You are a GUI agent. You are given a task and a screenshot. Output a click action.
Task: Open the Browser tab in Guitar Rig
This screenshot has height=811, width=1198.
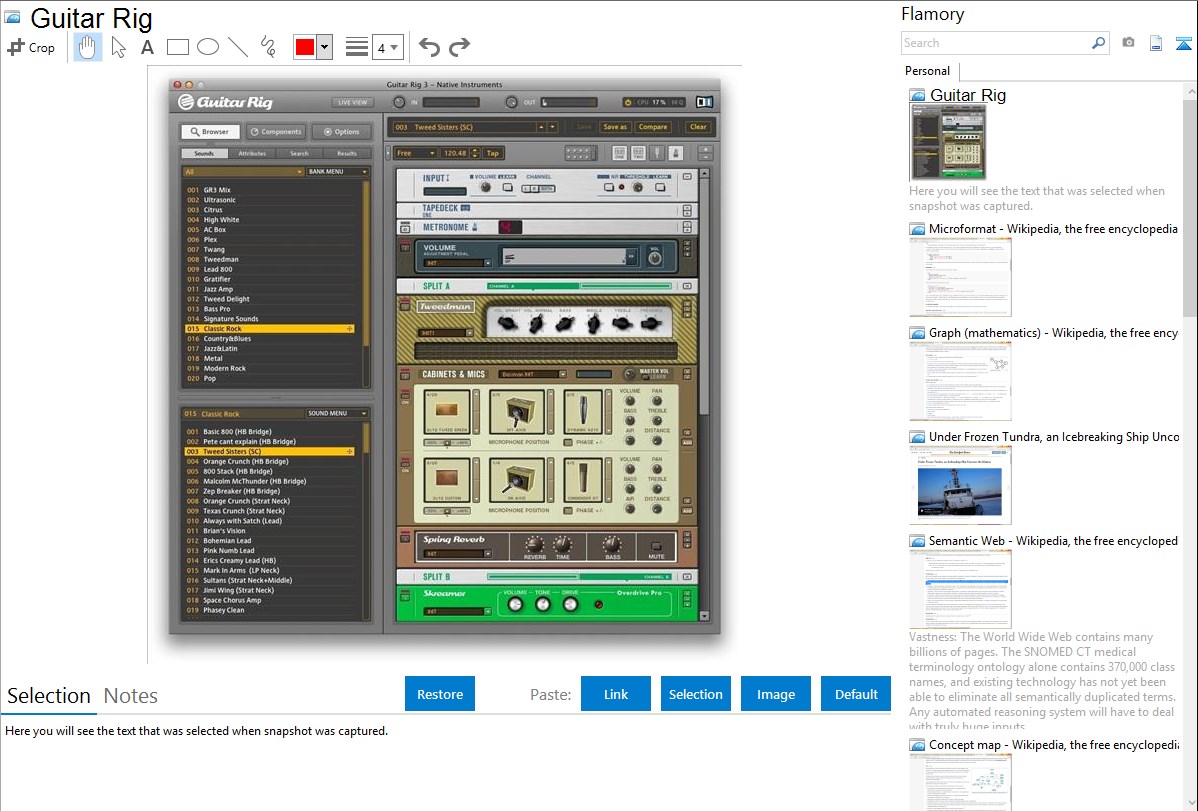coord(210,131)
